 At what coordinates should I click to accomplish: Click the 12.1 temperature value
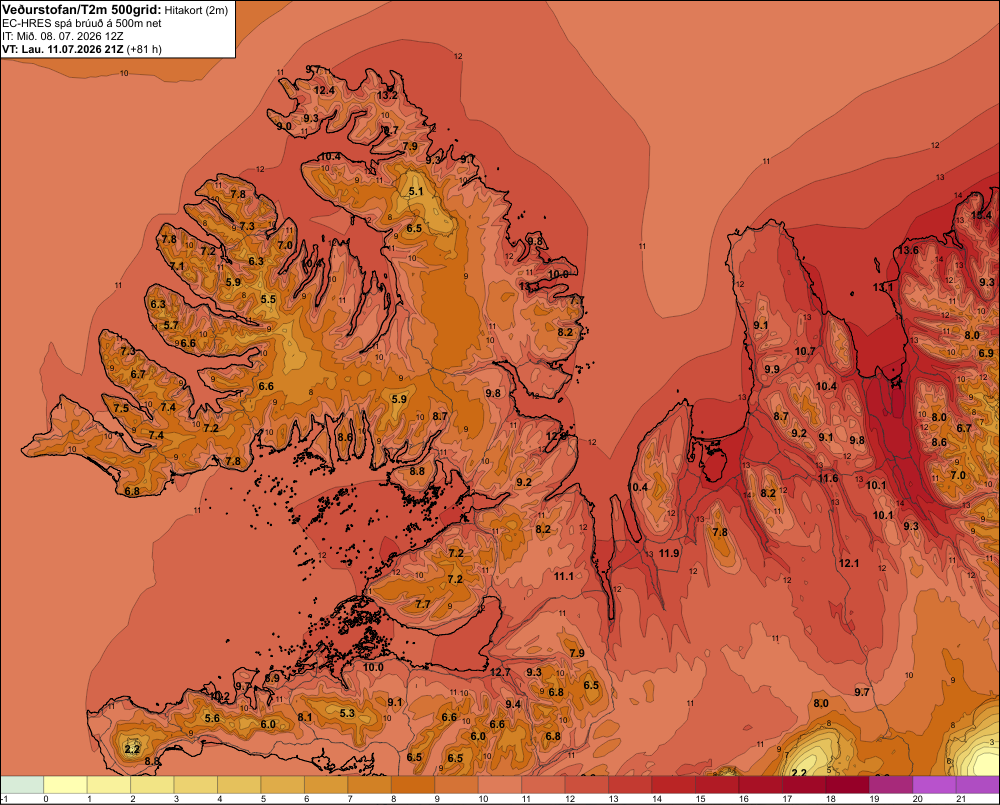(x=849, y=563)
